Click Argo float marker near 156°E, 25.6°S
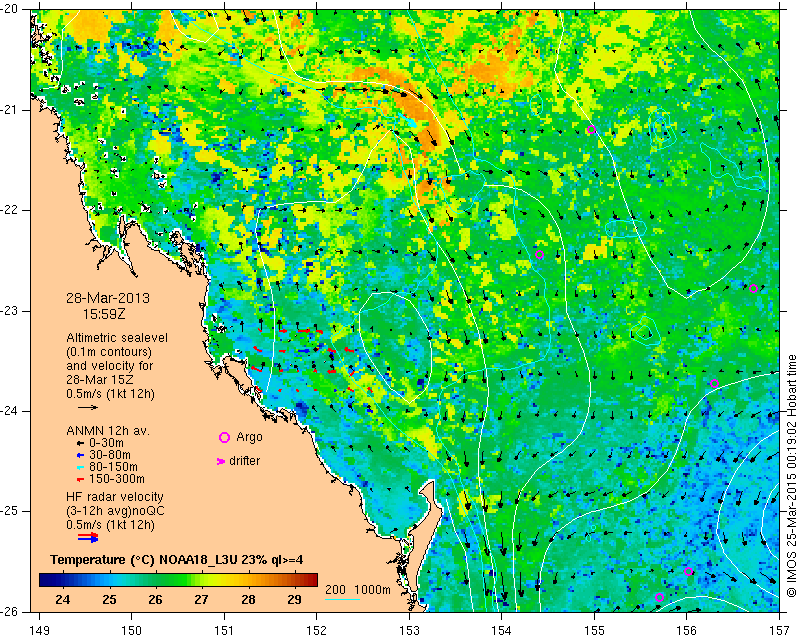800x640 pixels. pos(688,572)
